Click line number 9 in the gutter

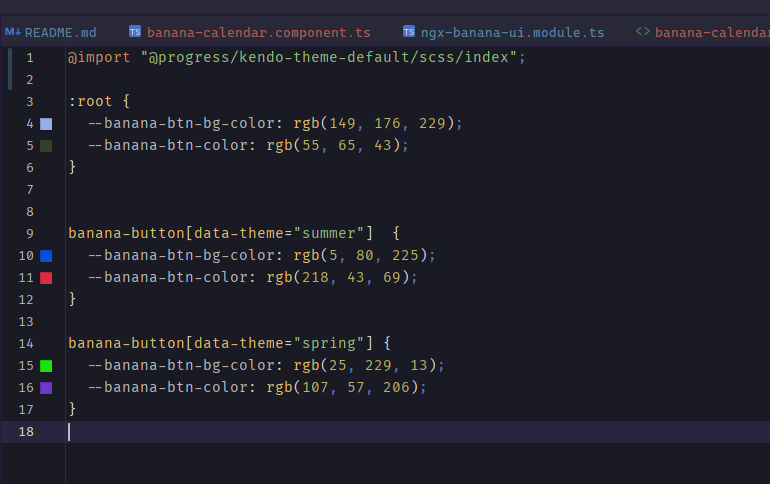pyautogui.click(x=30, y=234)
